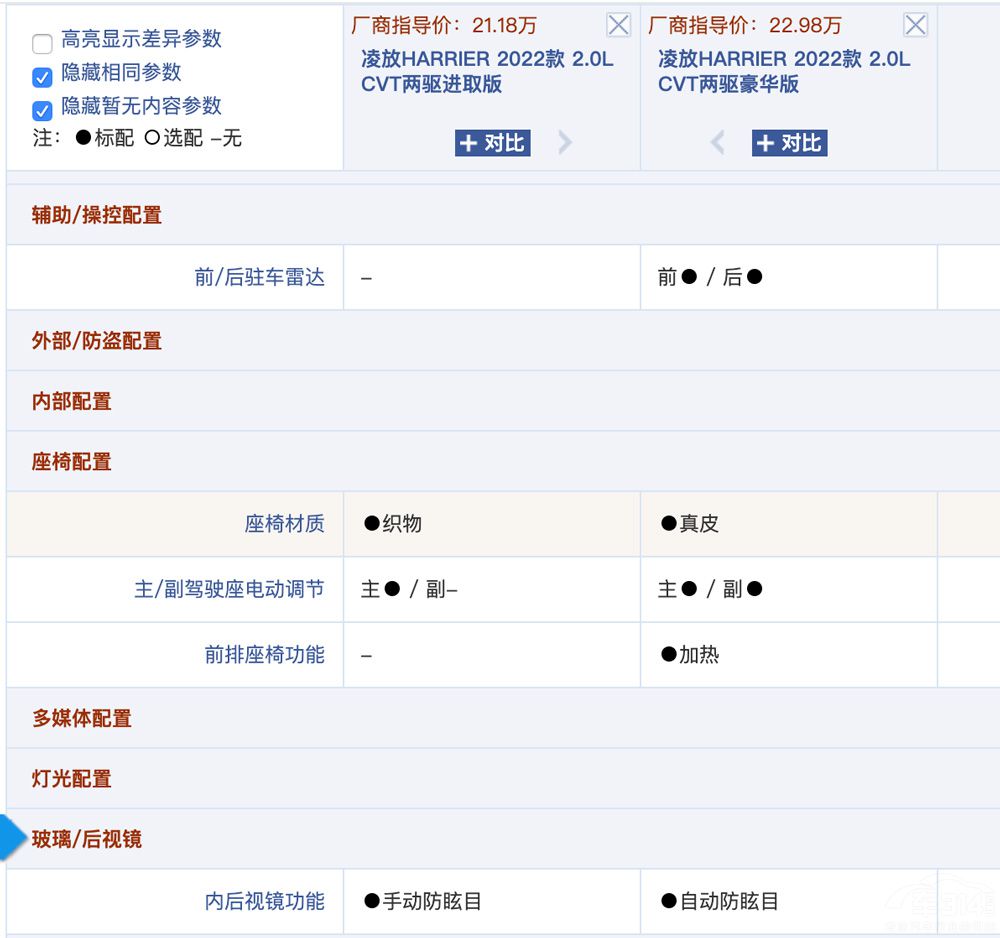Open 凌放HARRIER 2.0L CVT两驱豪华版 link

784,71
